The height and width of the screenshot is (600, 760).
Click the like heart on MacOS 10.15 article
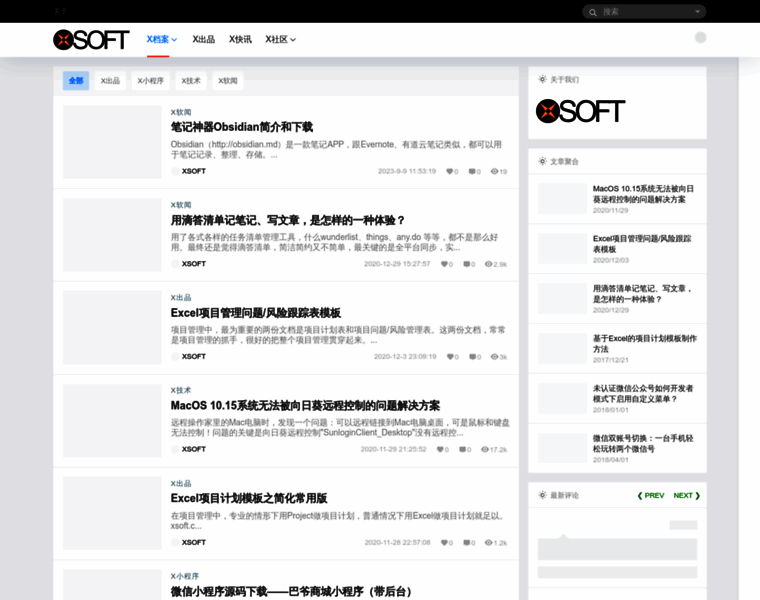pyautogui.click(x=440, y=449)
